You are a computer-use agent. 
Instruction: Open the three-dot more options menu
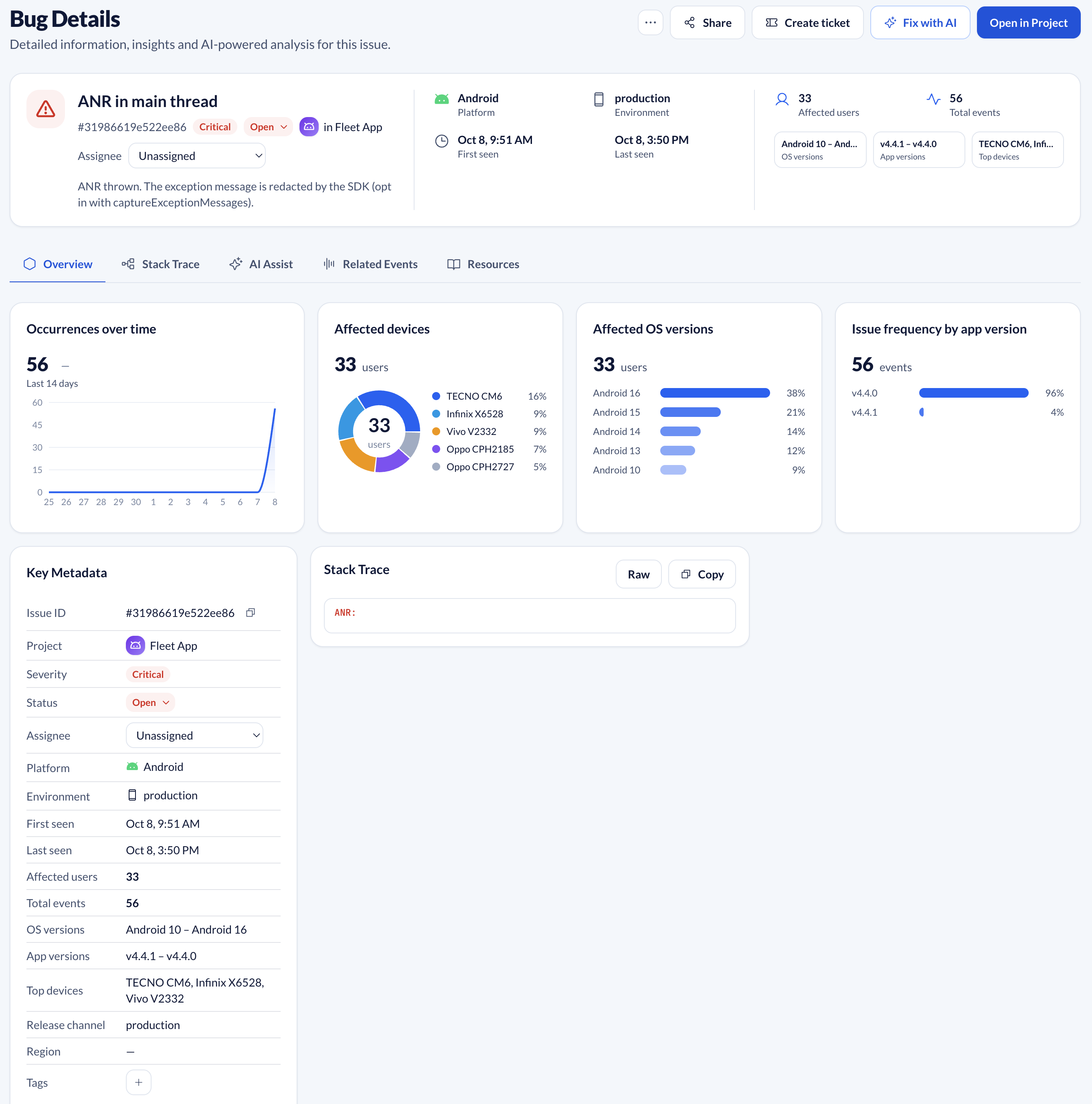pyautogui.click(x=650, y=23)
